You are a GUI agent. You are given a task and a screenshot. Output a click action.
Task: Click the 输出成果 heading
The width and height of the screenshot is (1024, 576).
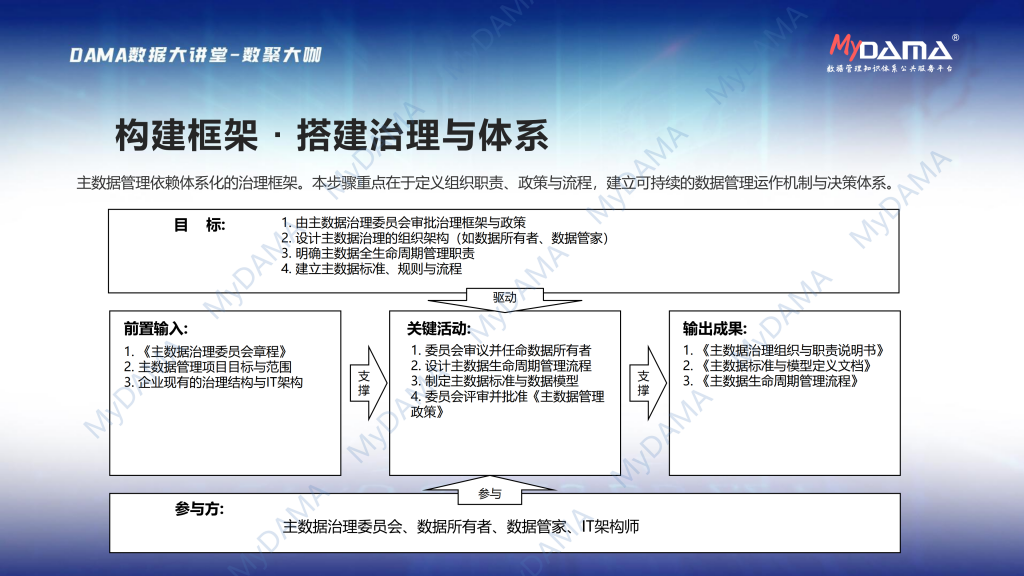click(714, 328)
